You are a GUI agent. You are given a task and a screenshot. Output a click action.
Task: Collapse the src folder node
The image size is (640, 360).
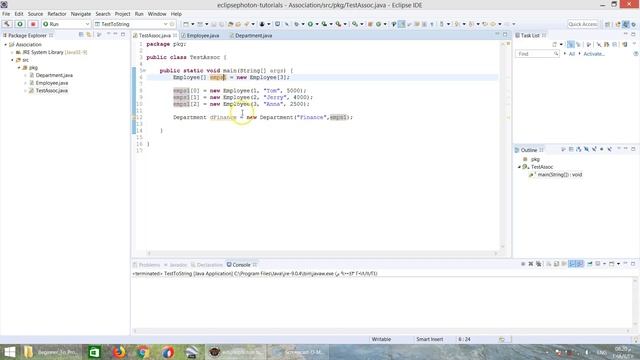pos(12,60)
